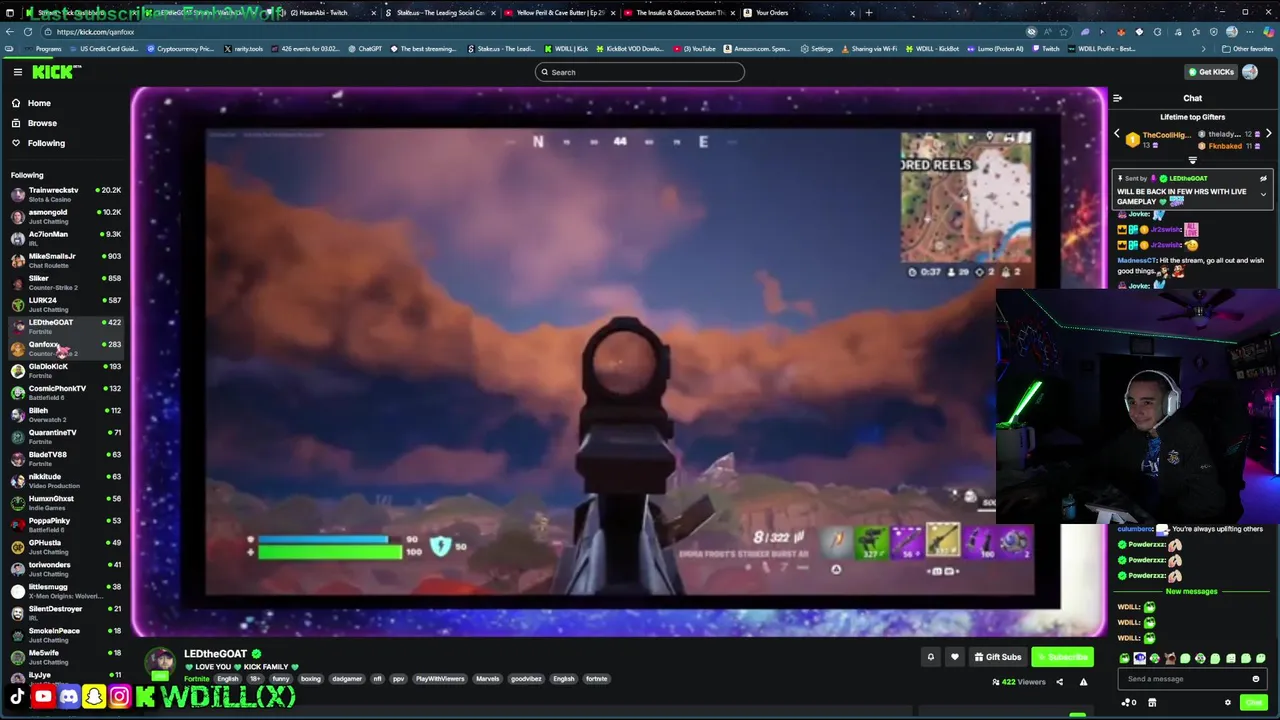Open chat settings gear
1280x720 pixels.
[x=1228, y=702]
